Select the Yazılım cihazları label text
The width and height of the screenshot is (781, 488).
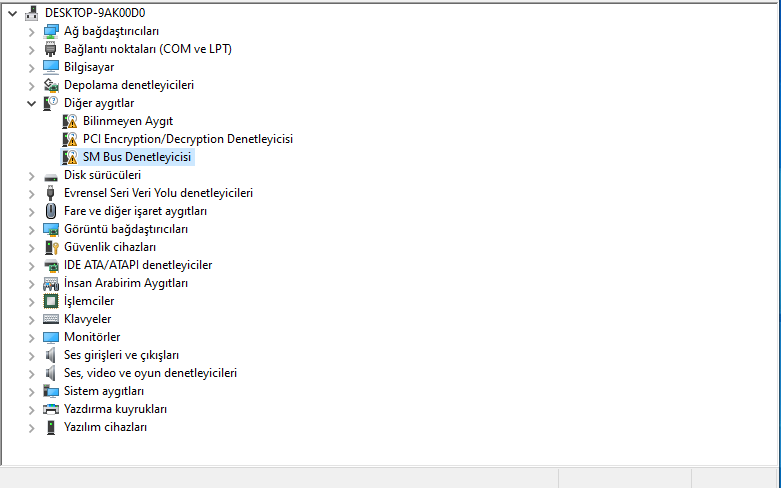[106, 427]
